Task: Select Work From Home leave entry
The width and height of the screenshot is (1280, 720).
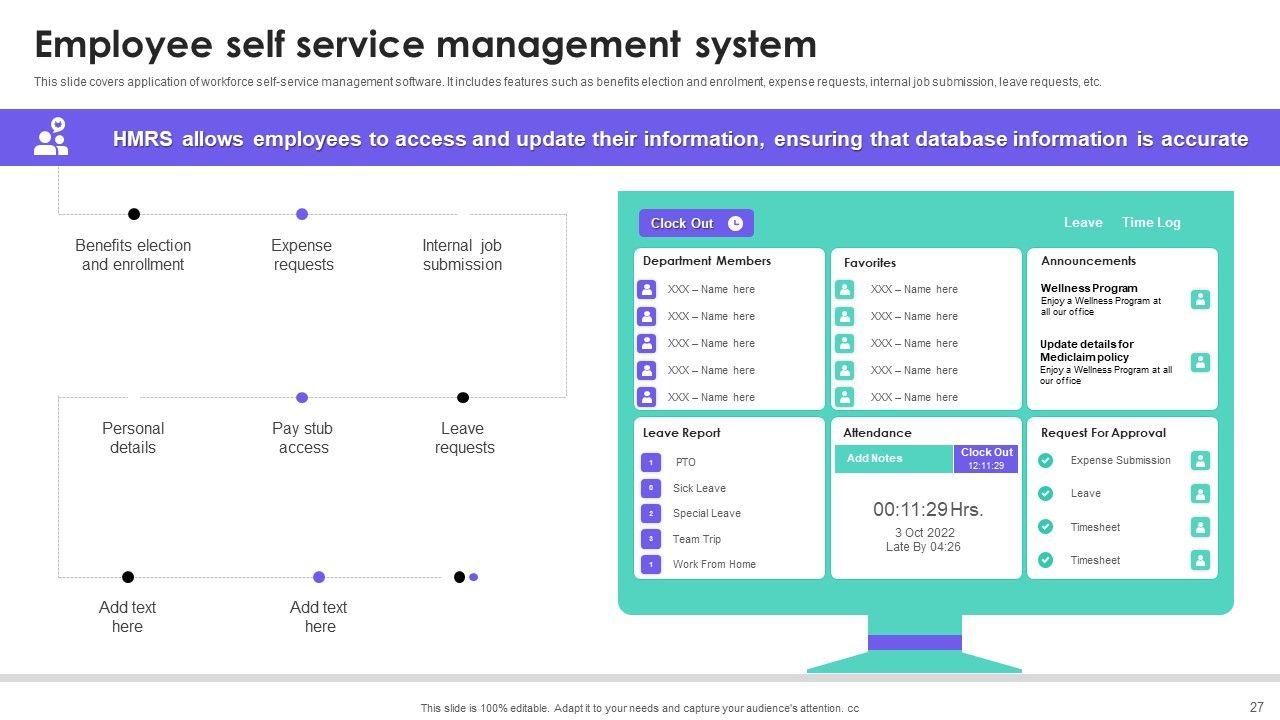Action: tap(714, 564)
